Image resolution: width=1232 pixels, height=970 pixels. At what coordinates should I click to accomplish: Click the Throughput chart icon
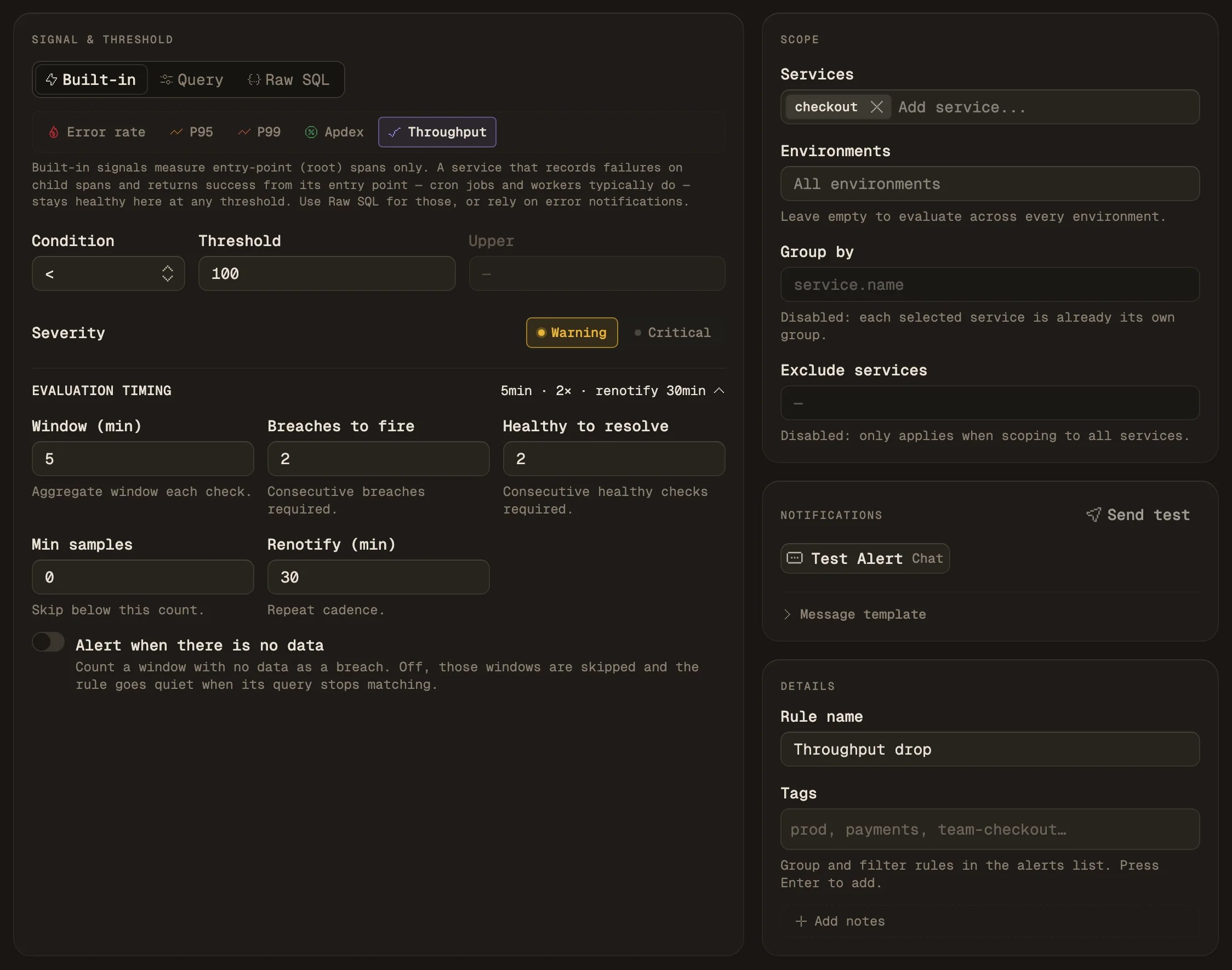[394, 132]
